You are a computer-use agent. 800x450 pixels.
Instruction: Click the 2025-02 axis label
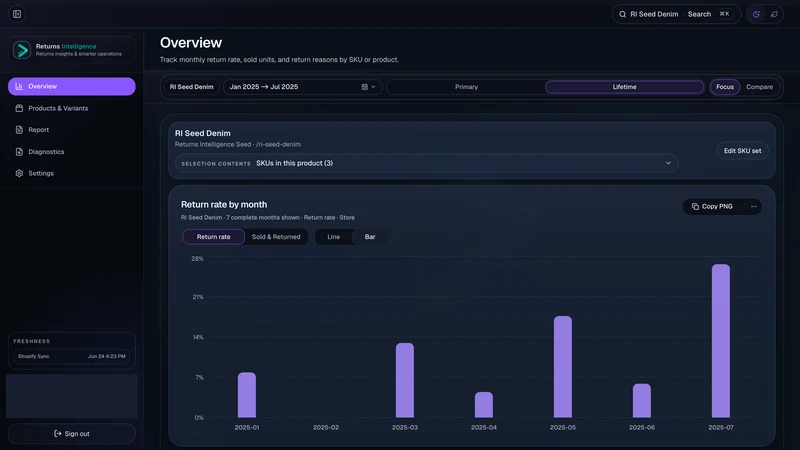[x=326, y=428]
